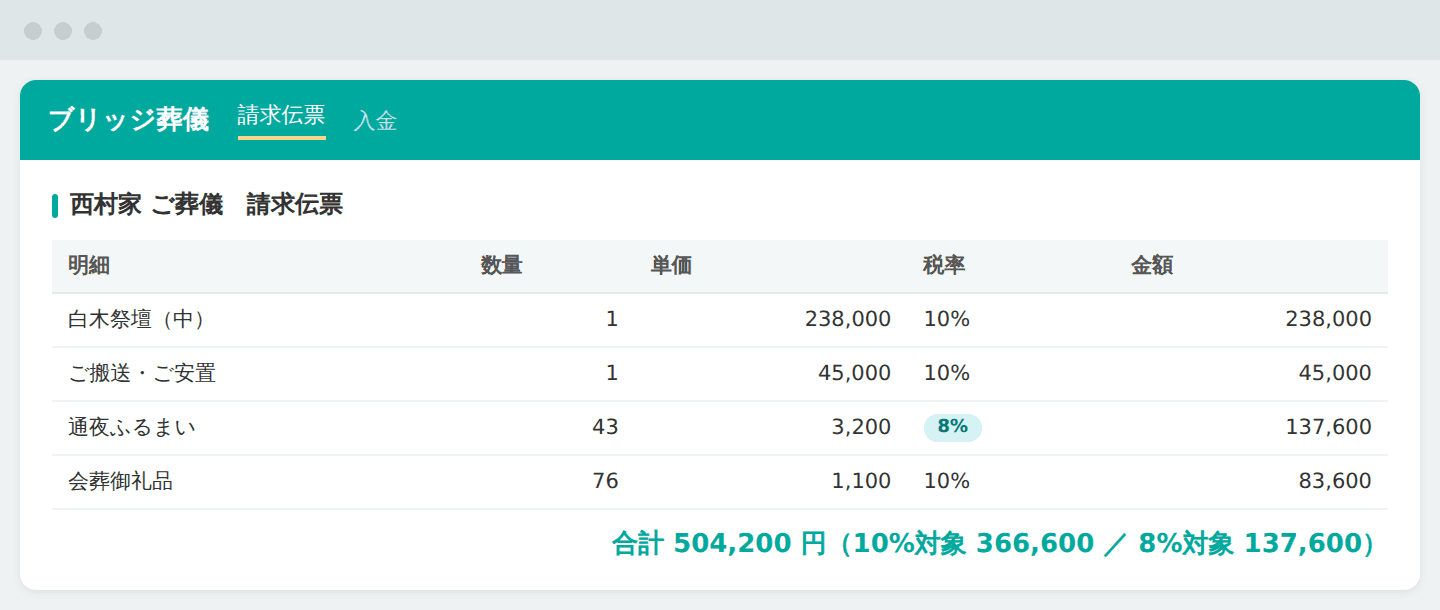Select the 白木祭壇（中） item name

coord(137,320)
